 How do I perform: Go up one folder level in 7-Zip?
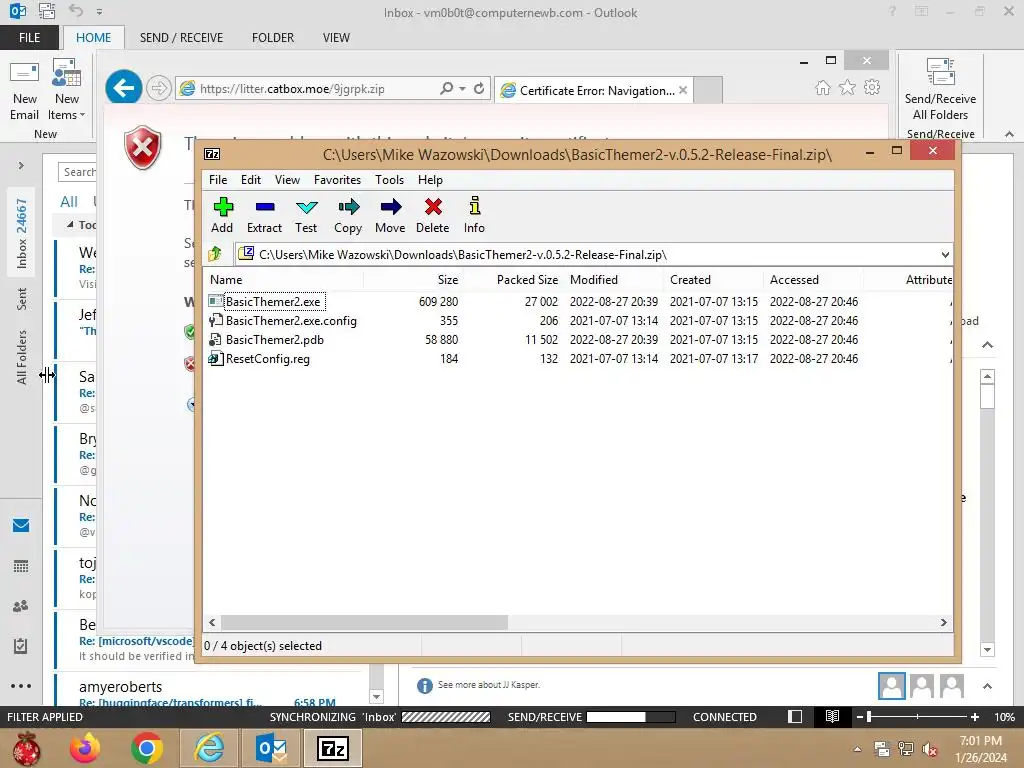click(x=215, y=254)
